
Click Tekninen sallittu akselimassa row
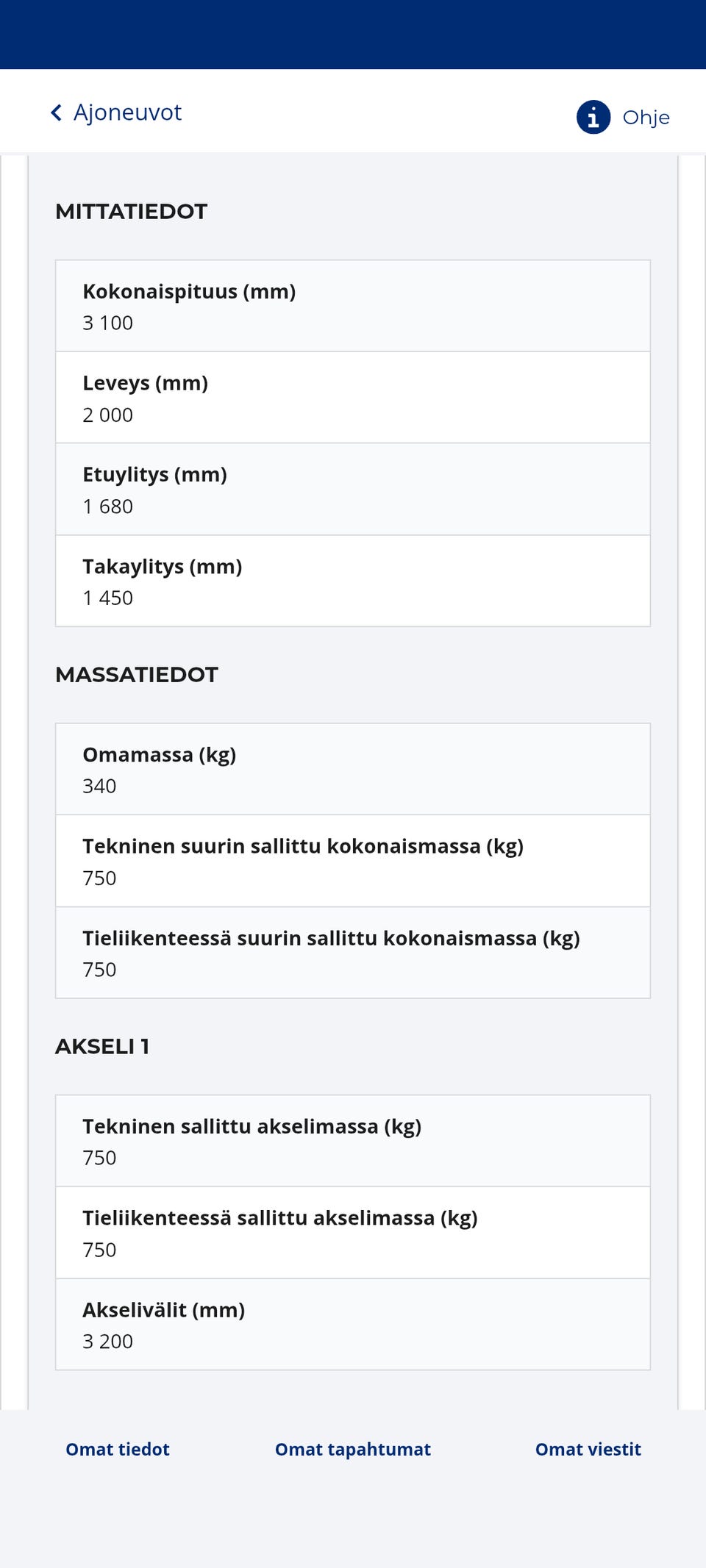click(x=353, y=1141)
